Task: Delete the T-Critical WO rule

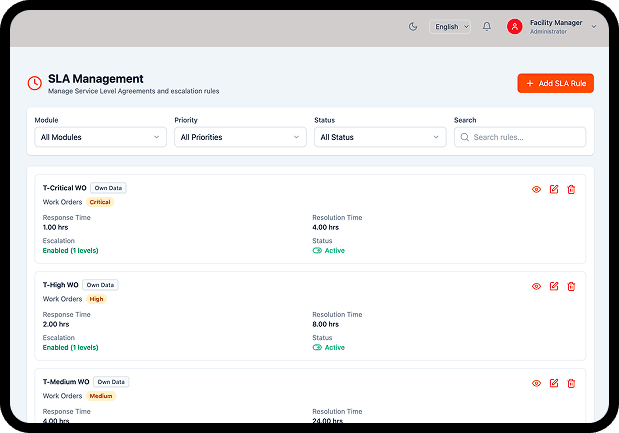Action: point(571,189)
